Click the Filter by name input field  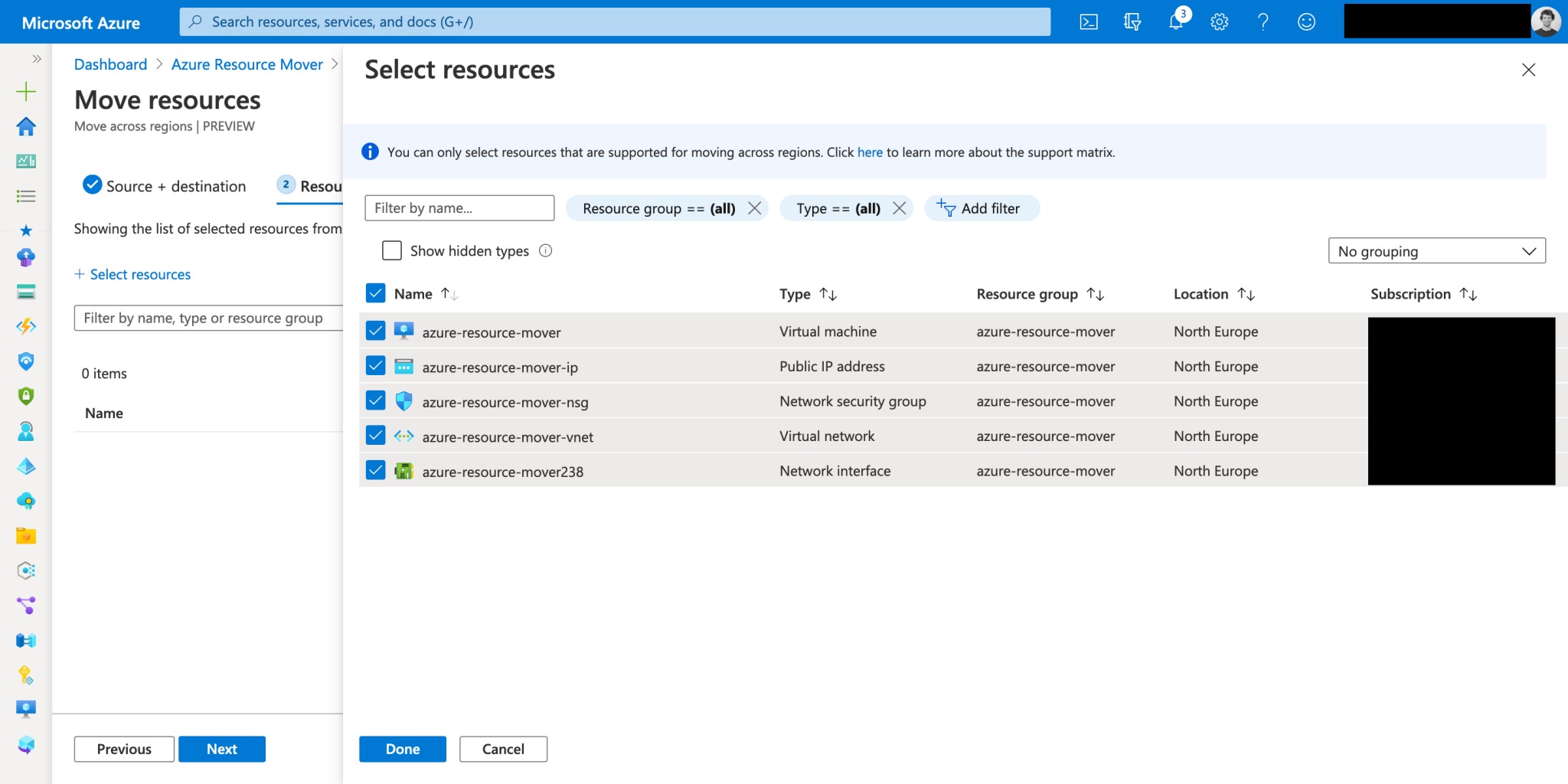pyautogui.click(x=459, y=208)
